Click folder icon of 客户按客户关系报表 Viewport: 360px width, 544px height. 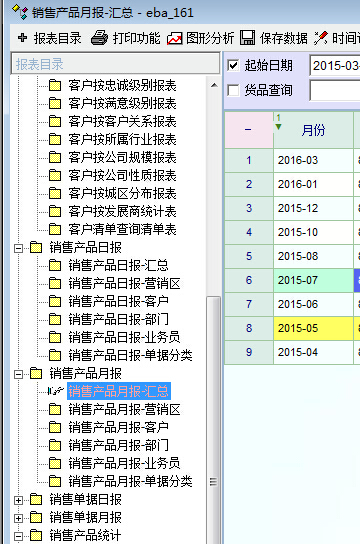pos(55,121)
